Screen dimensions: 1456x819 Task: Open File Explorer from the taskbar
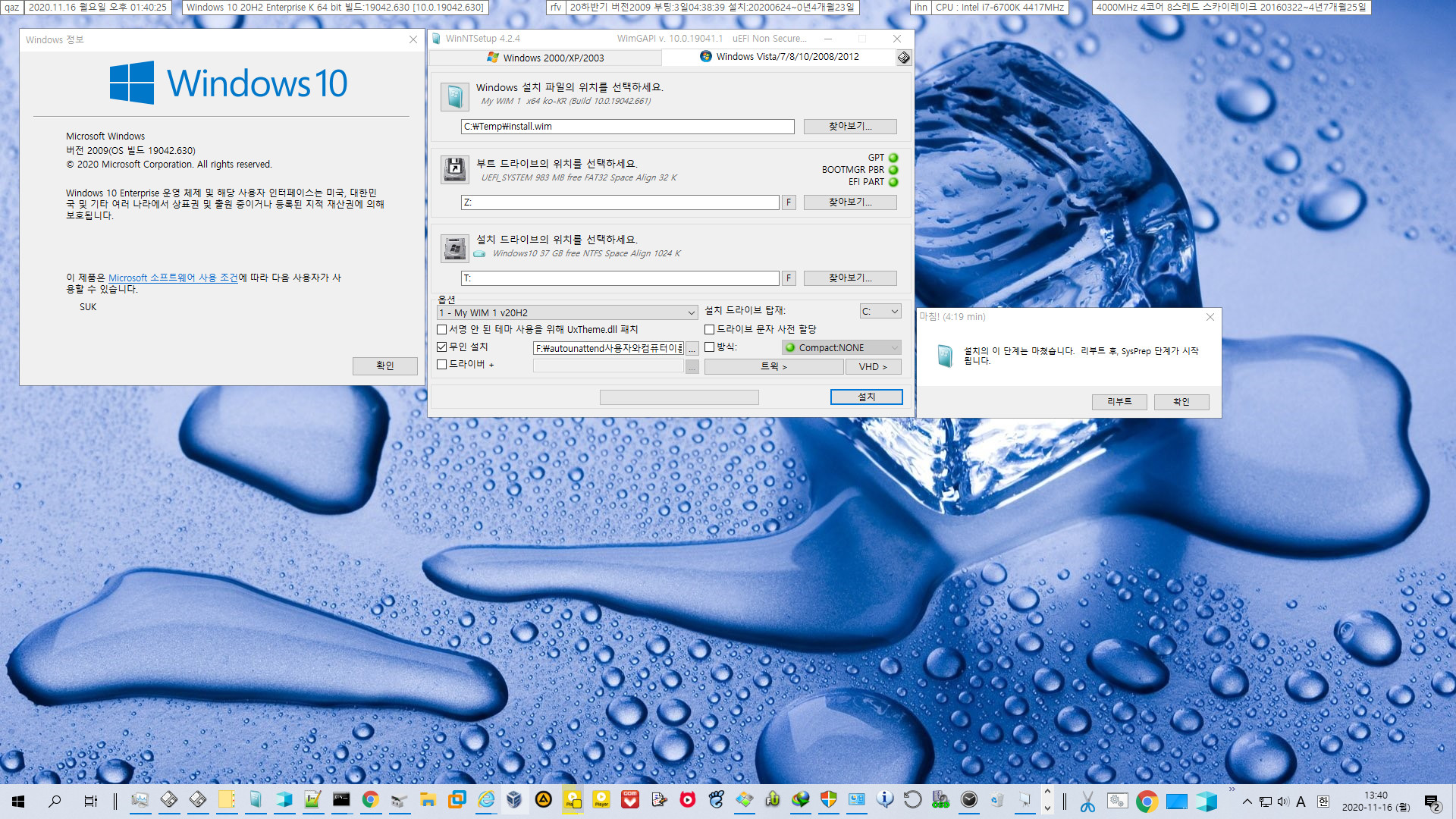[428, 800]
